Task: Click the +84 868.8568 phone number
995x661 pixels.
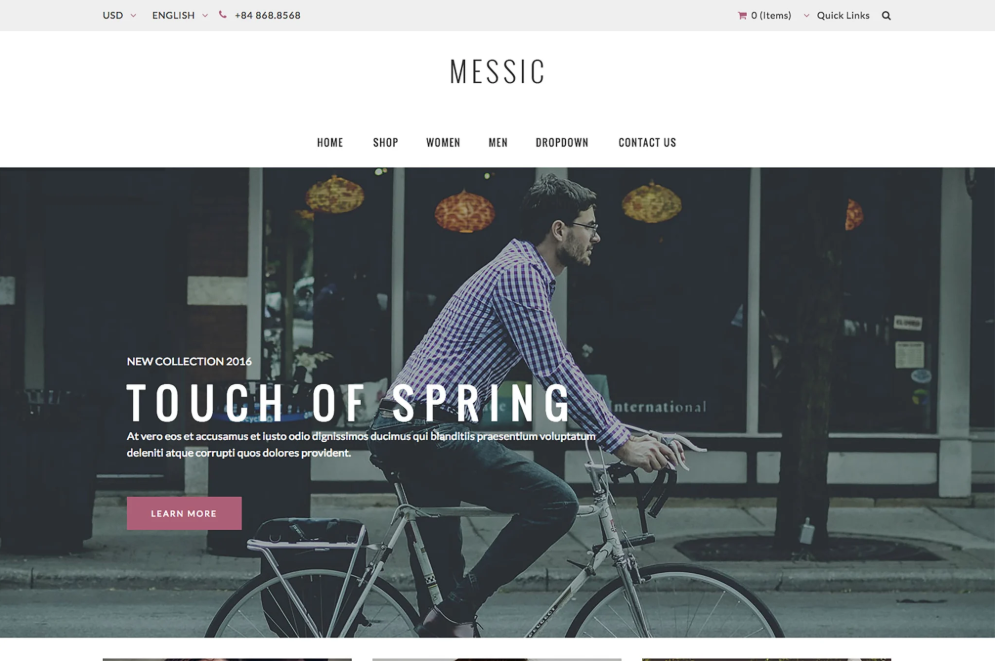Action: 267,15
